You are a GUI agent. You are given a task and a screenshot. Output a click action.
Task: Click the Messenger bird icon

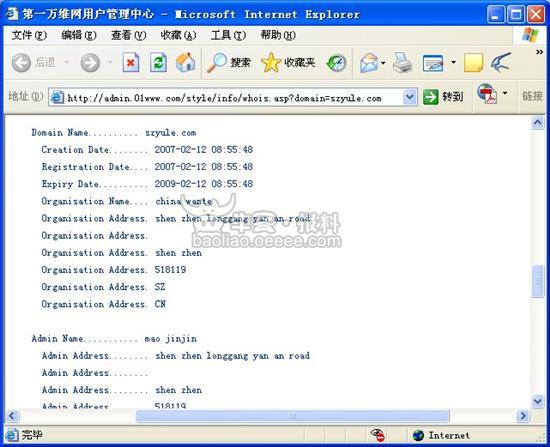[501, 63]
